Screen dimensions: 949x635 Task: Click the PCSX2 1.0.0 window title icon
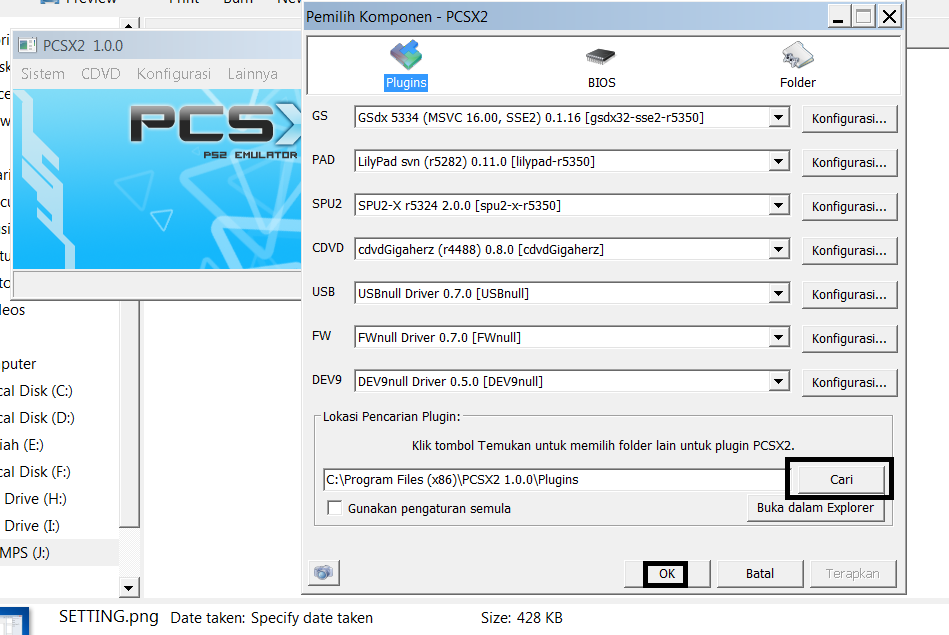pos(27,45)
